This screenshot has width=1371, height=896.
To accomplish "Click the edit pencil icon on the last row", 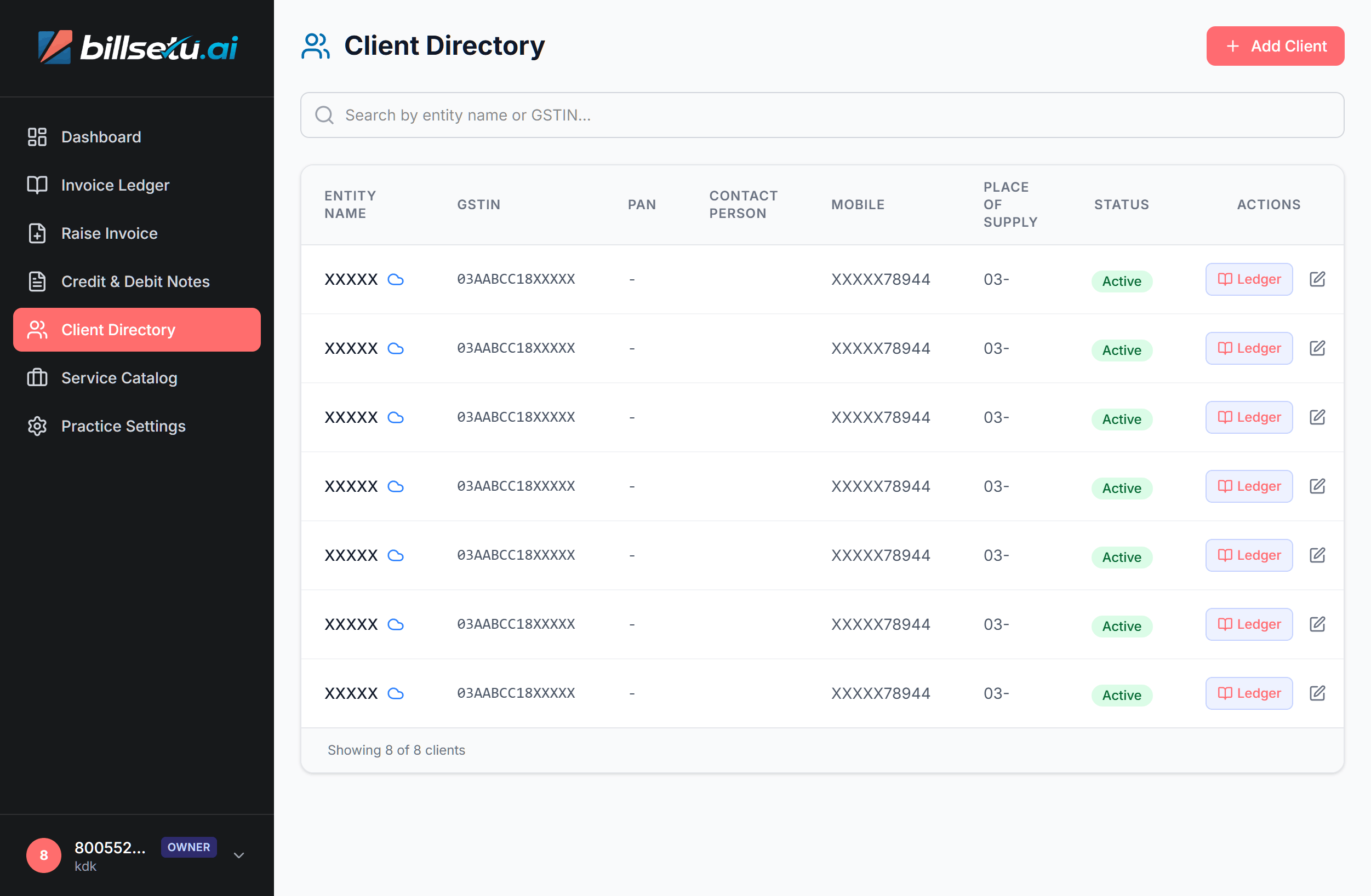I will (1318, 693).
